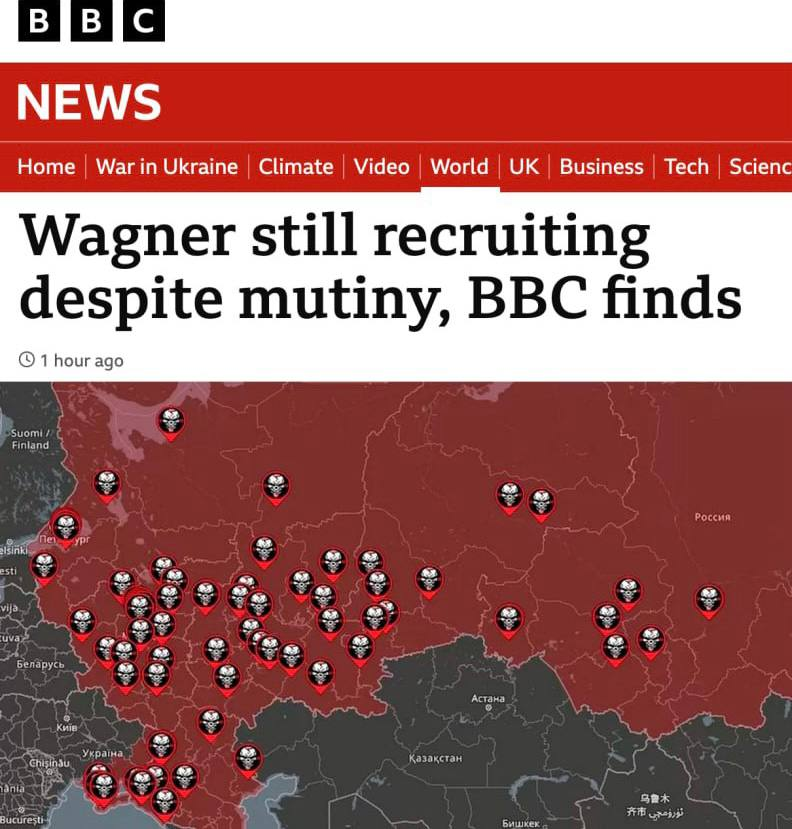The height and width of the screenshot is (829, 792).
Task: Open the Climate section
Action: click(296, 167)
